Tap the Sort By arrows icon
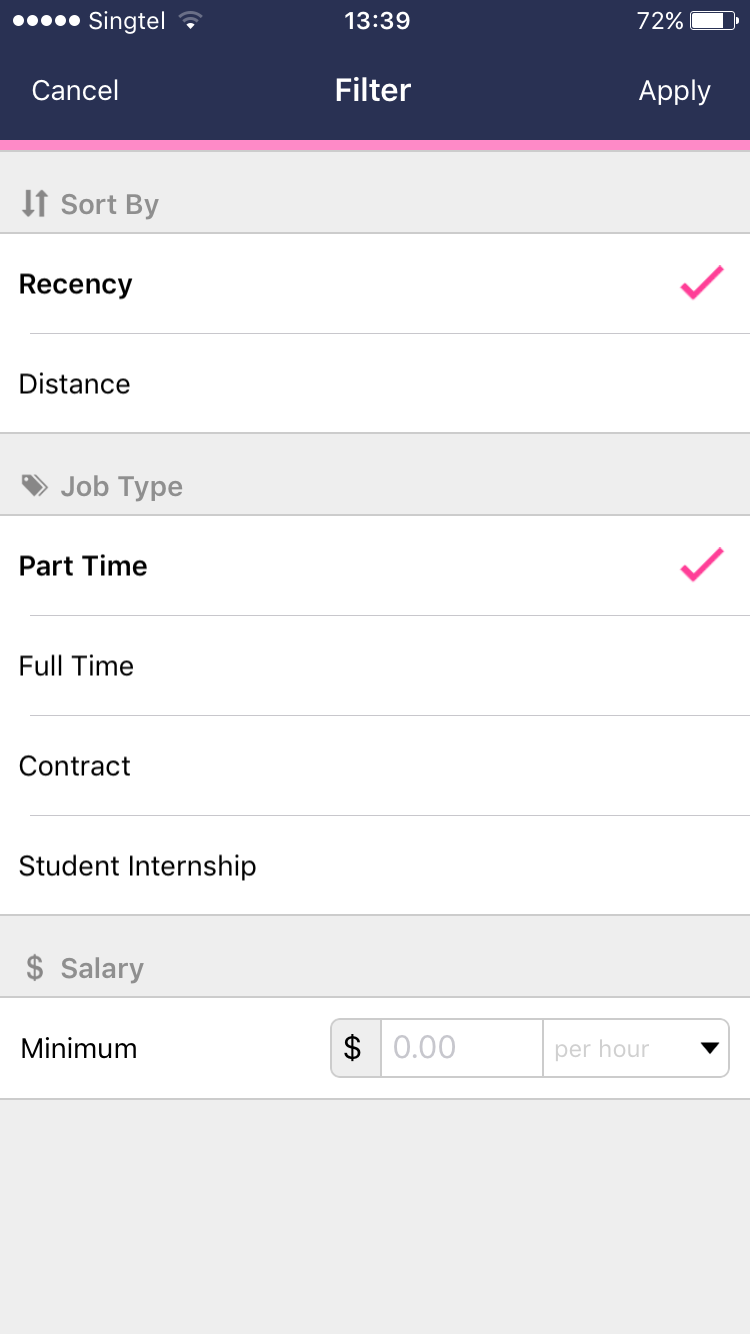Image resolution: width=750 pixels, height=1334 pixels. [34, 204]
